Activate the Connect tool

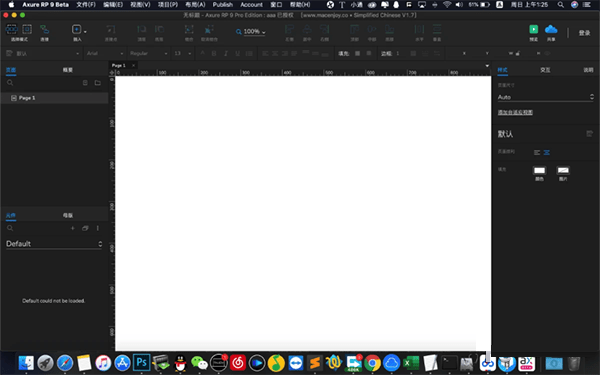[x=45, y=29]
